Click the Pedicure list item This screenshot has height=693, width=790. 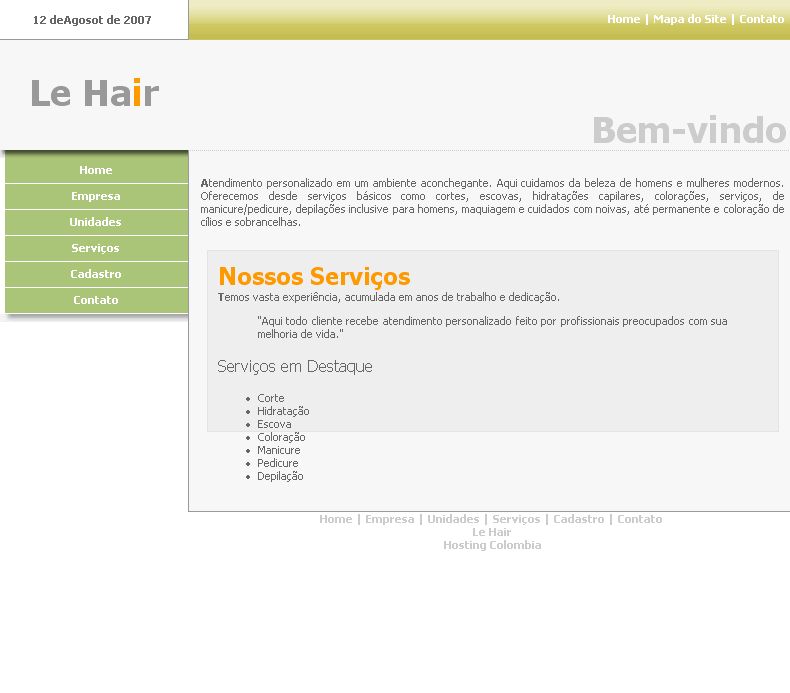(278, 463)
